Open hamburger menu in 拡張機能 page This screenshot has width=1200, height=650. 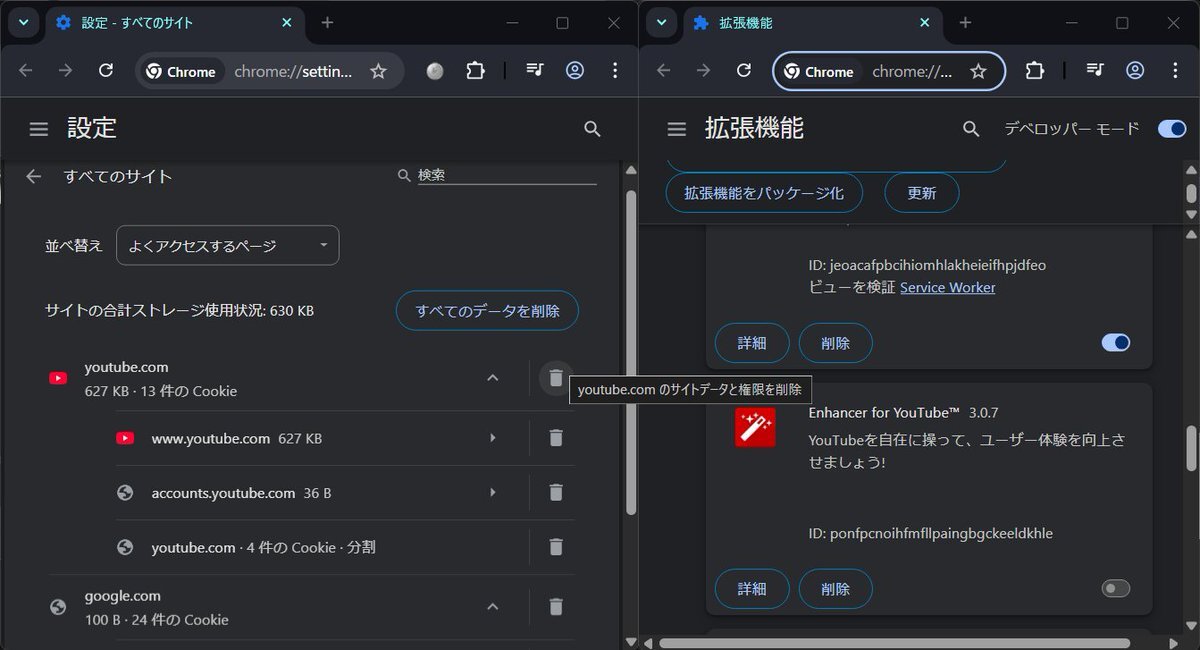[677, 129]
